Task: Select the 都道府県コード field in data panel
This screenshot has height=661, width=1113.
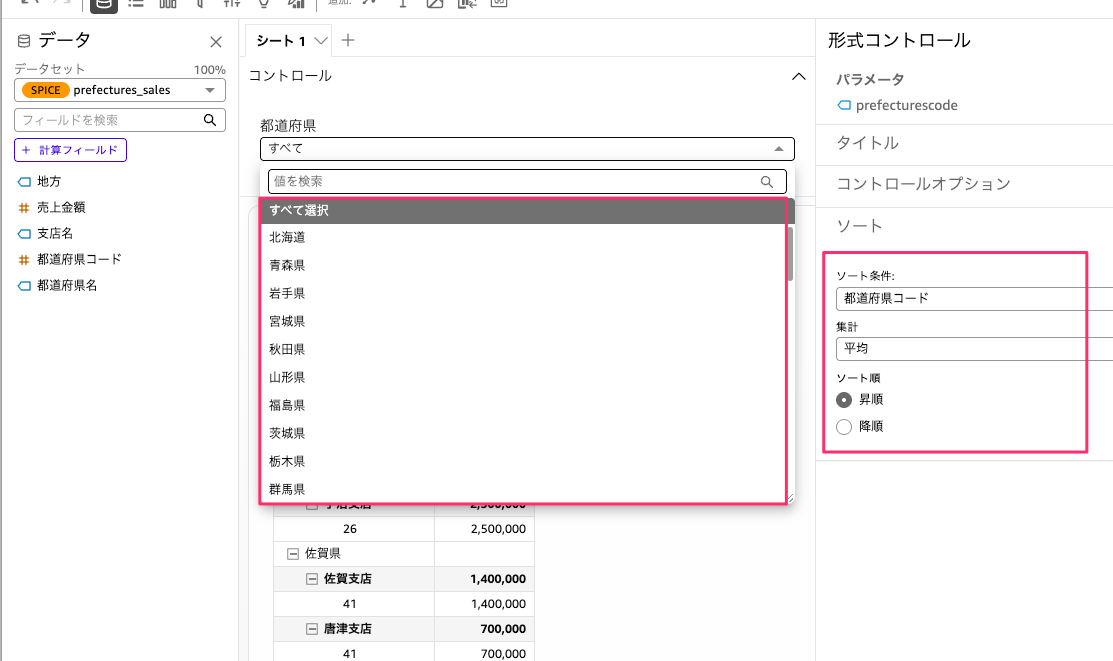Action: [79, 259]
